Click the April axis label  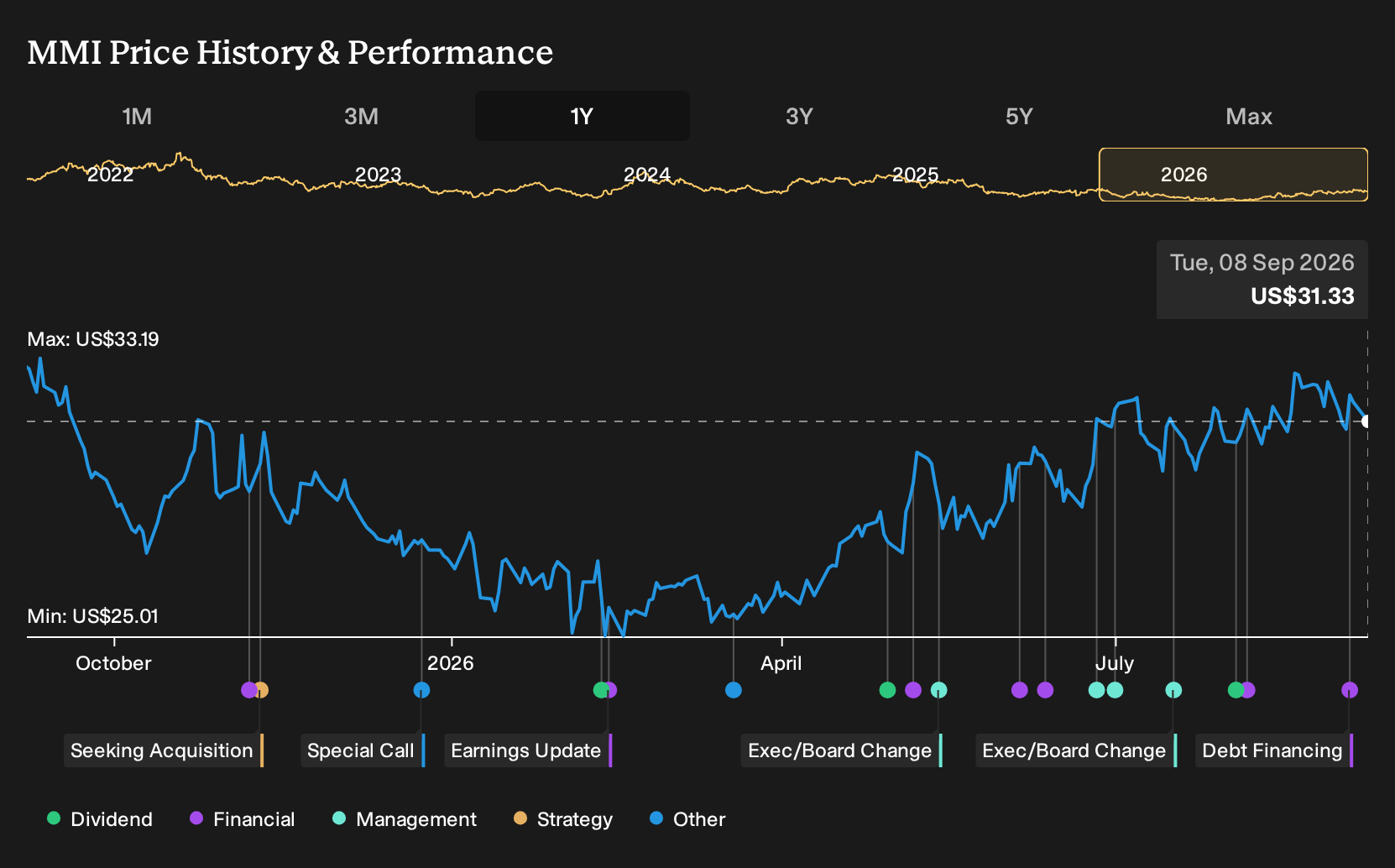tap(781, 663)
